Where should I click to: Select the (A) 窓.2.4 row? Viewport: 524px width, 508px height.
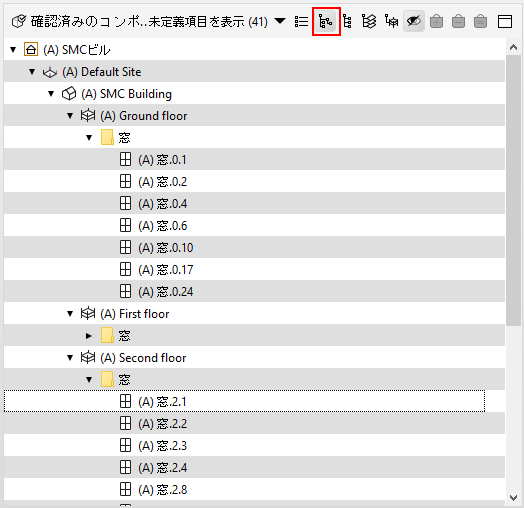pos(254,467)
